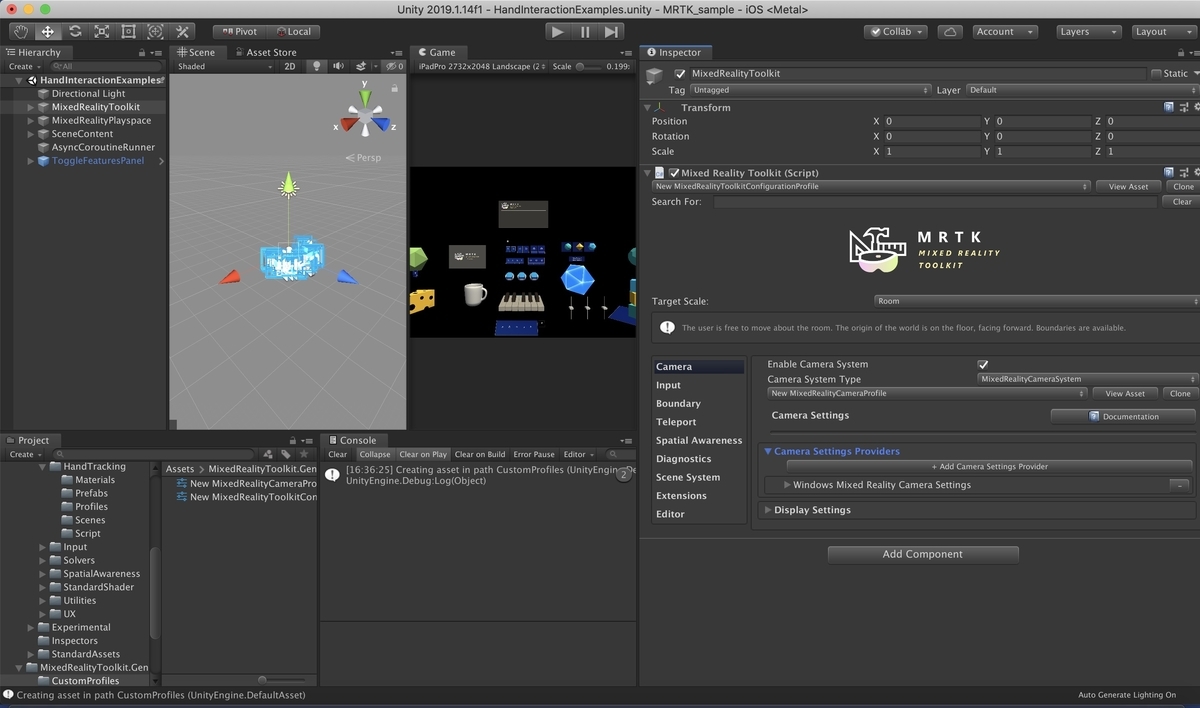Toggle console Collapse option
This screenshot has height=708, width=1200.
pos(375,454)
